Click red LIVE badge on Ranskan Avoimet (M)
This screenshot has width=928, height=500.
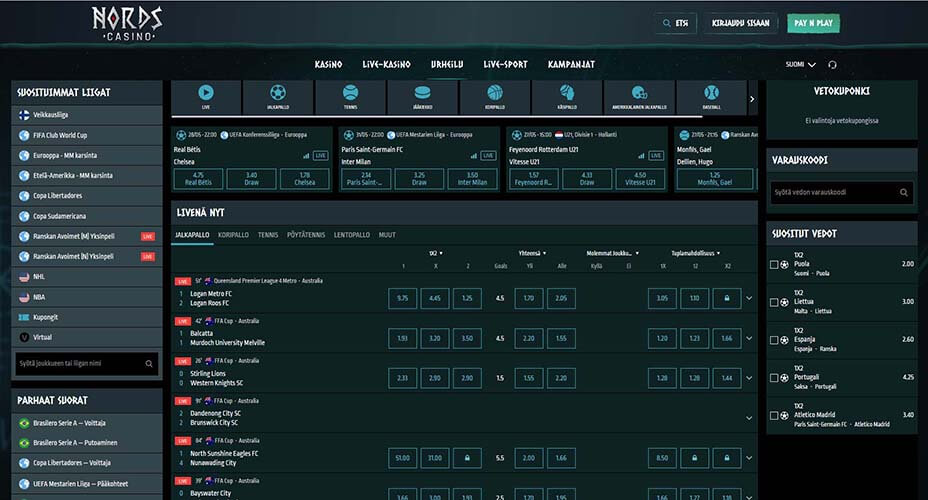pyautogui.click(x=148, y=236)
